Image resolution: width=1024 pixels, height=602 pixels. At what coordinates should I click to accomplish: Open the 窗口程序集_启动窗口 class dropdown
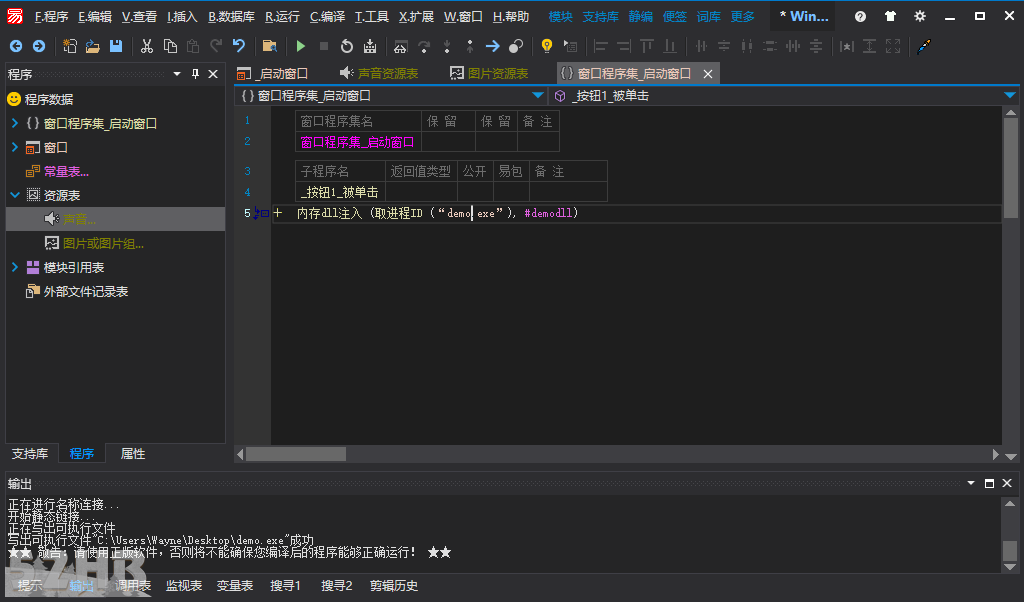pyautogui.click(x=537, y=95)
